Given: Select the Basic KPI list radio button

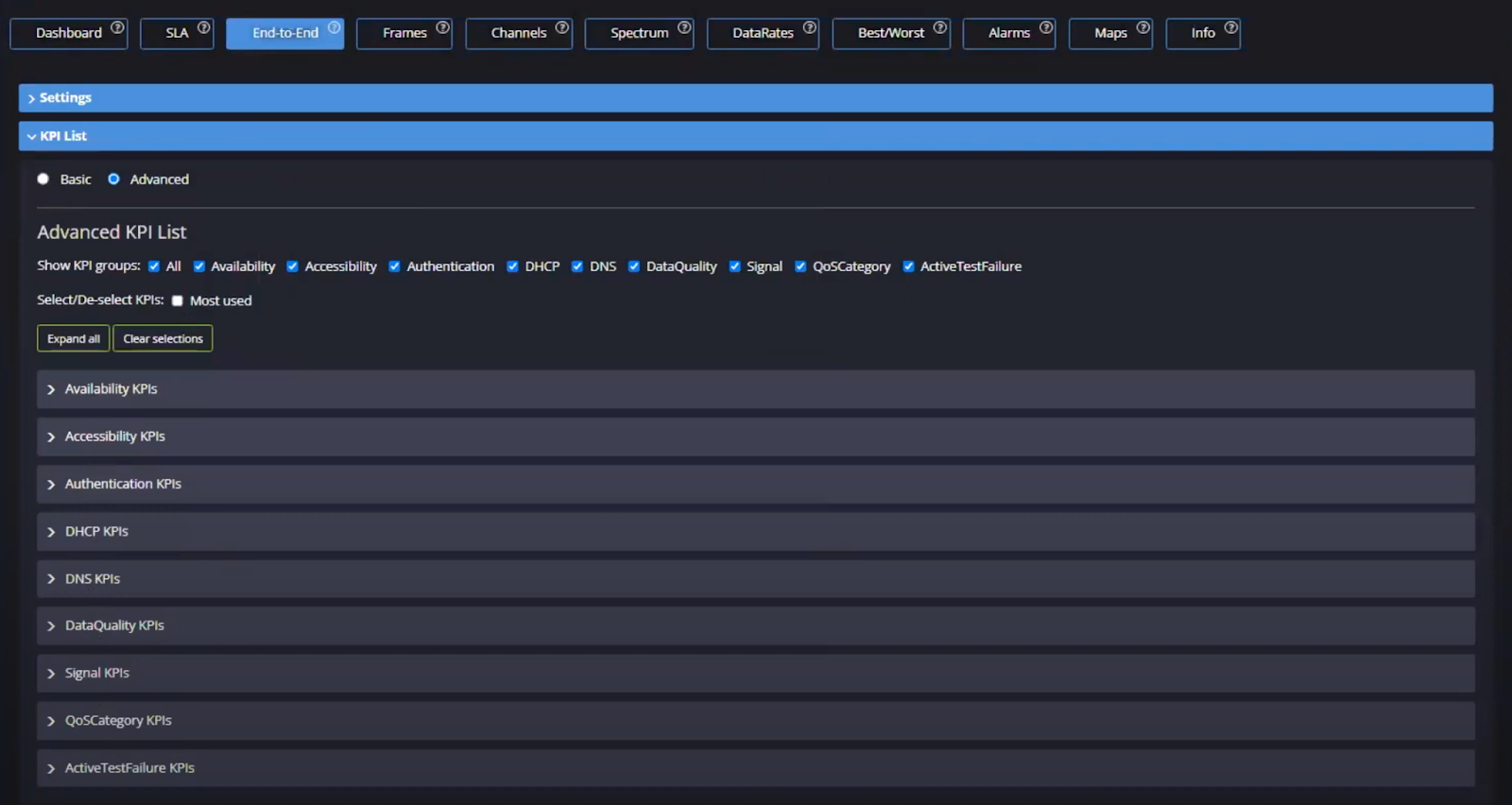Looking at the screenshot, I should pyautogui.click(x=43, y=179).
